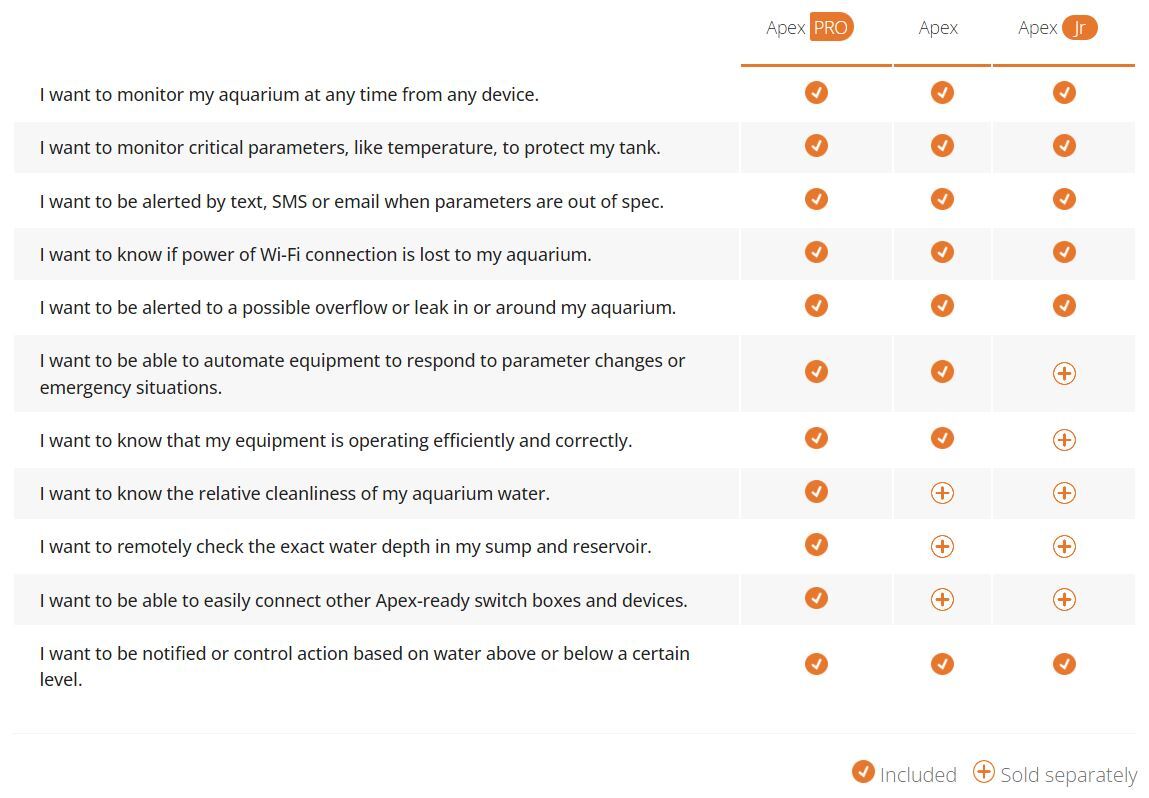Select the Apex PRO column header

(810, 28)
